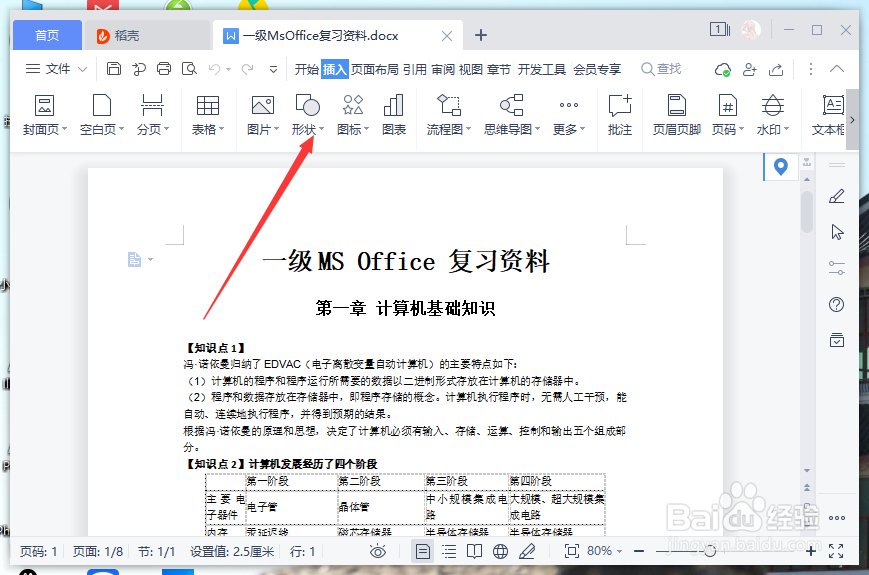Image resolution: width=869 pixels, height=575 pixels.
Task: Open the View (视图) tab
Action: 471,69
